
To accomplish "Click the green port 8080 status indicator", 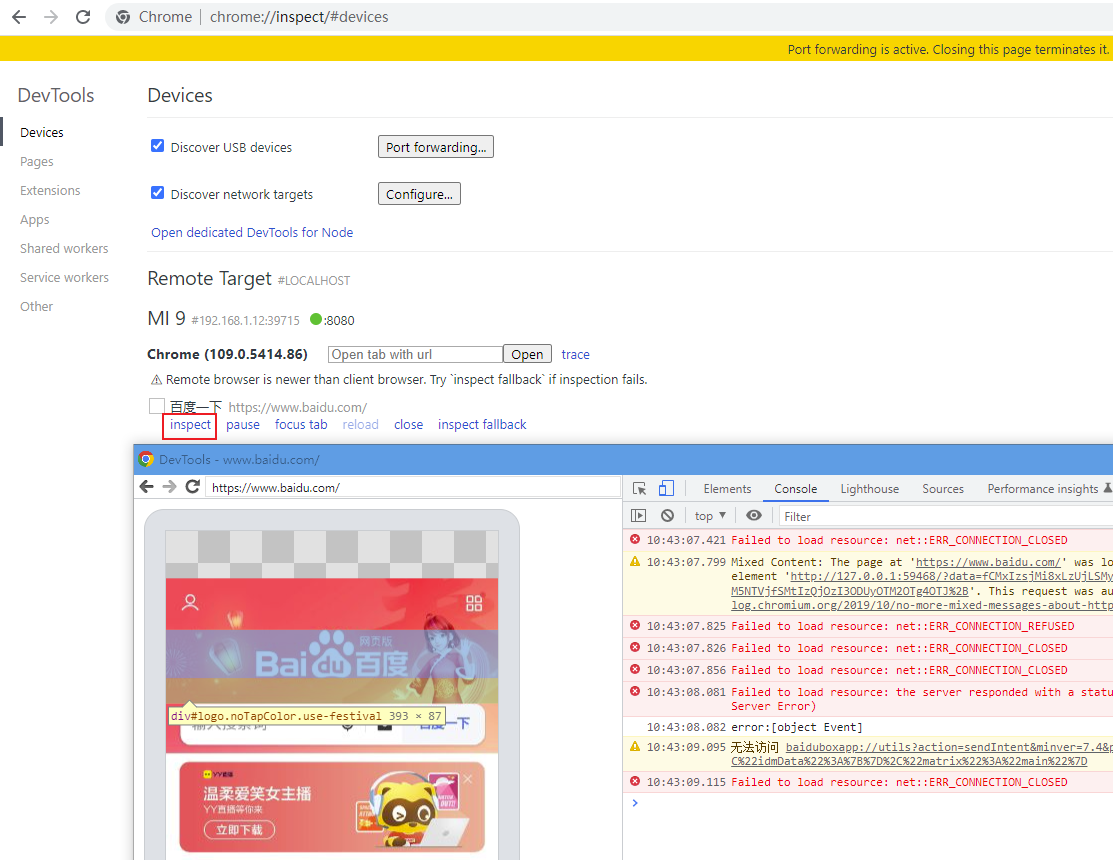I will click(x=316, y=319).
